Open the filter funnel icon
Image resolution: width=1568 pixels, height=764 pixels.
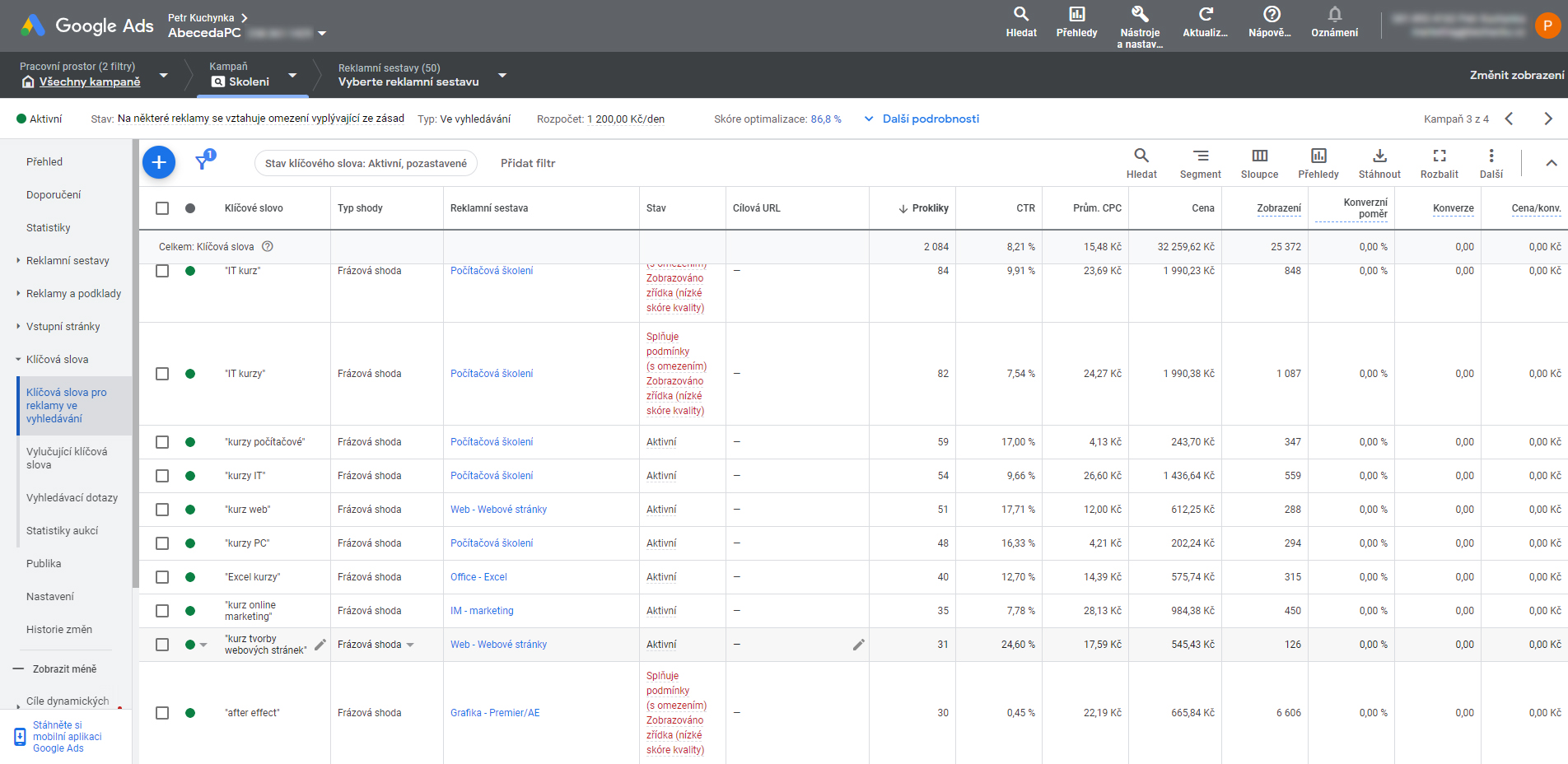[x=203, y=161]
